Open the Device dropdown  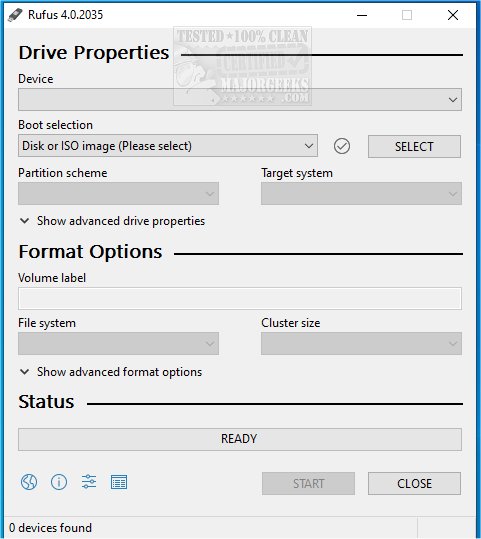point(240,100)
